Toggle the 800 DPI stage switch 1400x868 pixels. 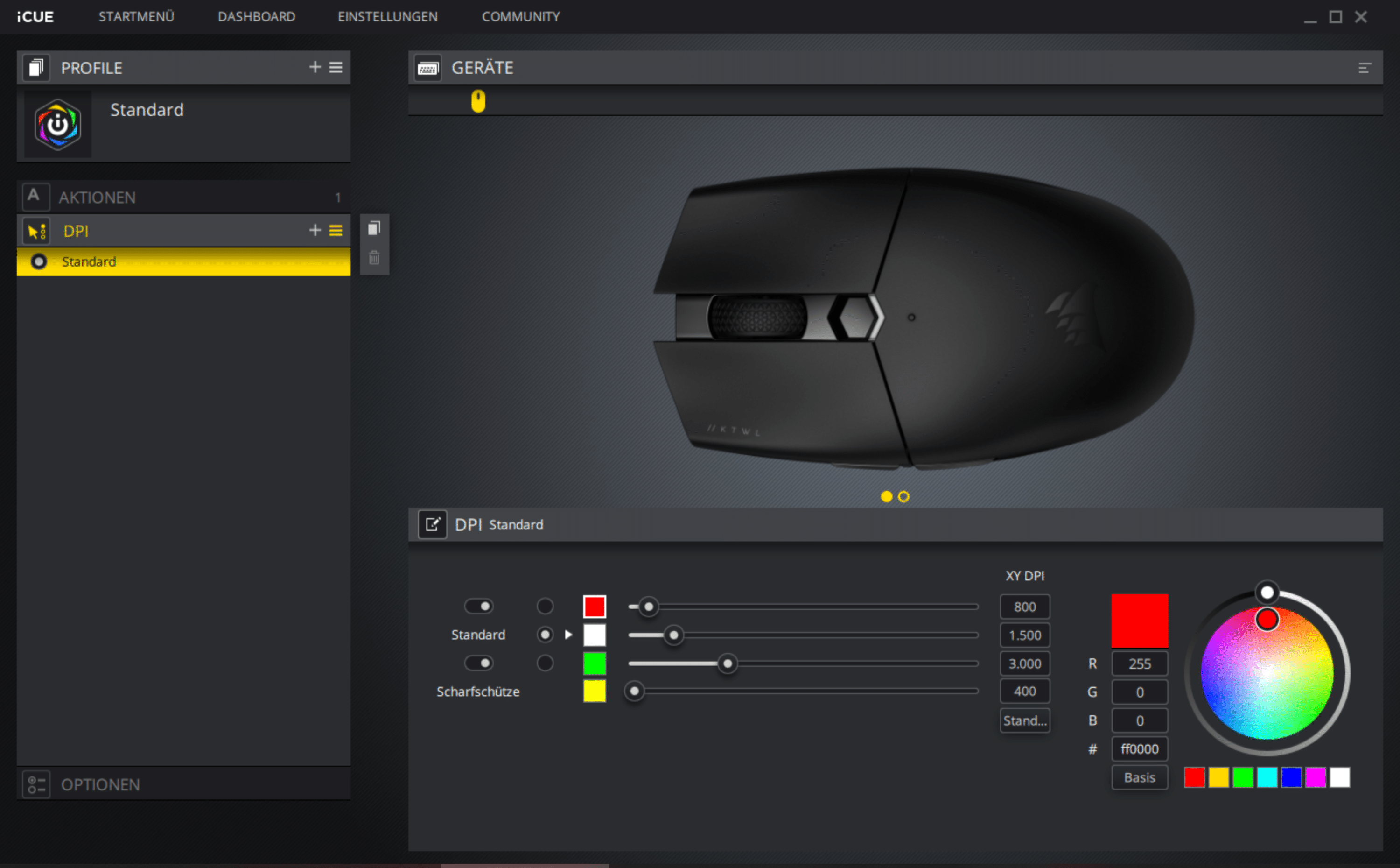[479, 606]
